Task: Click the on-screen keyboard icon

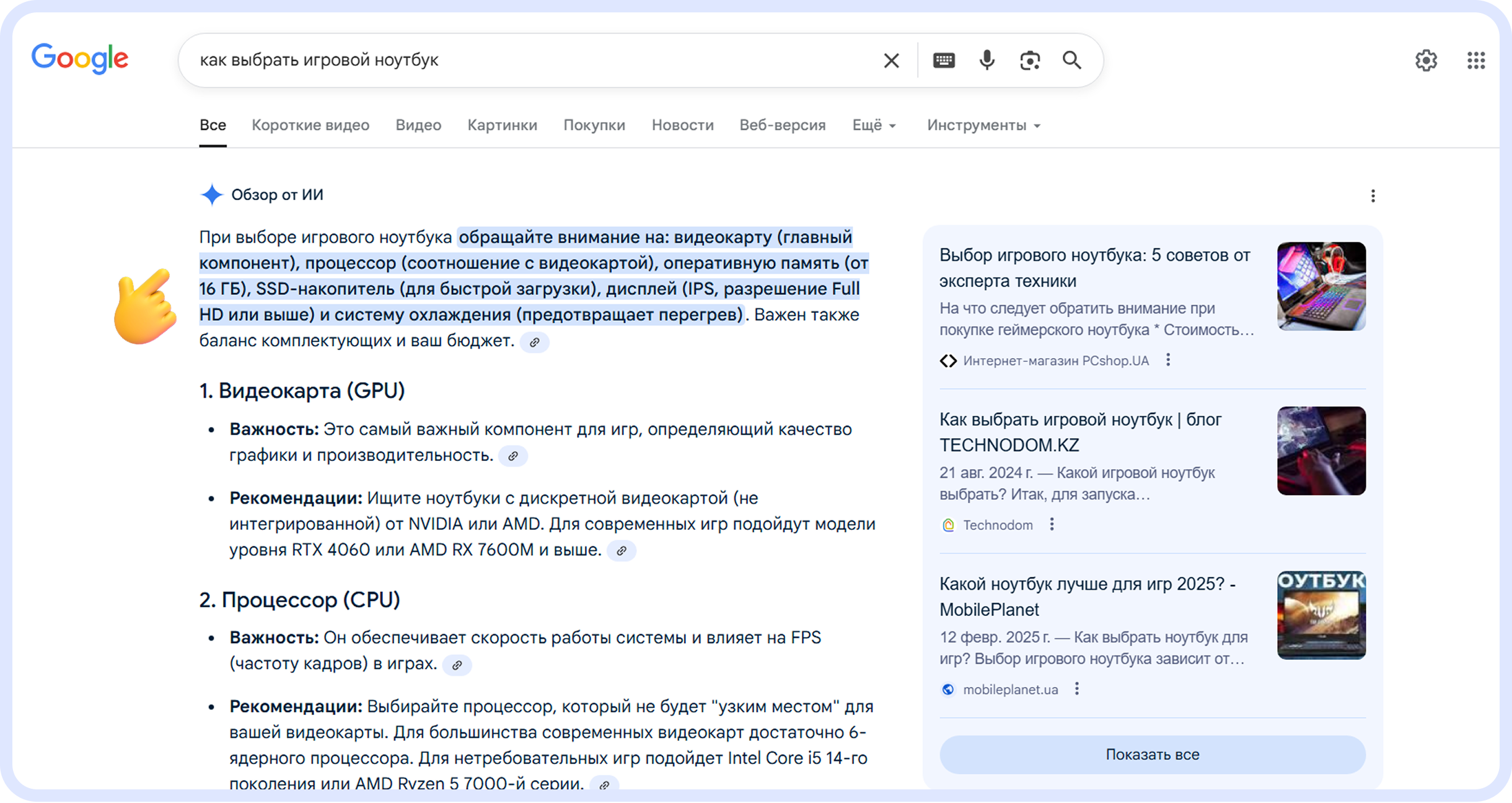Action: pos(943,59)
